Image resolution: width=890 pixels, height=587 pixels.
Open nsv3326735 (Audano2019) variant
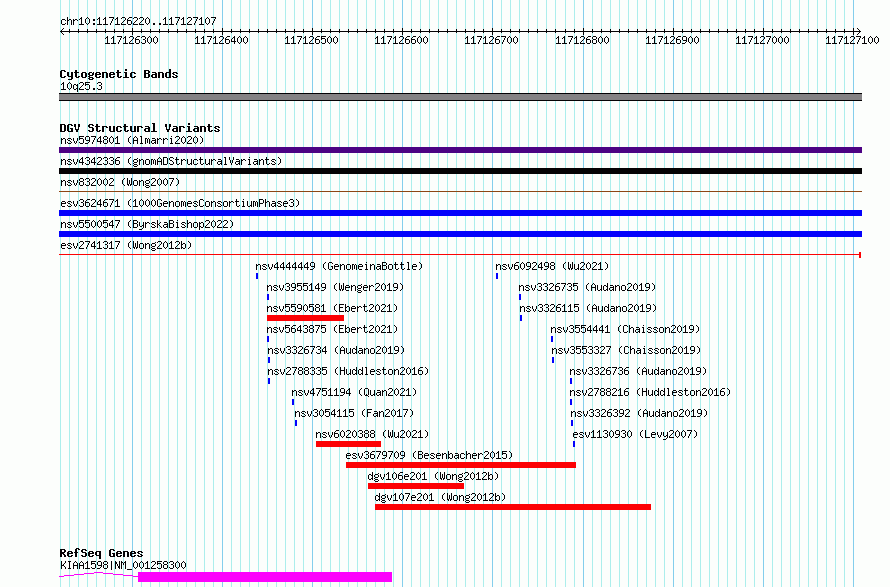click(587, 287)
